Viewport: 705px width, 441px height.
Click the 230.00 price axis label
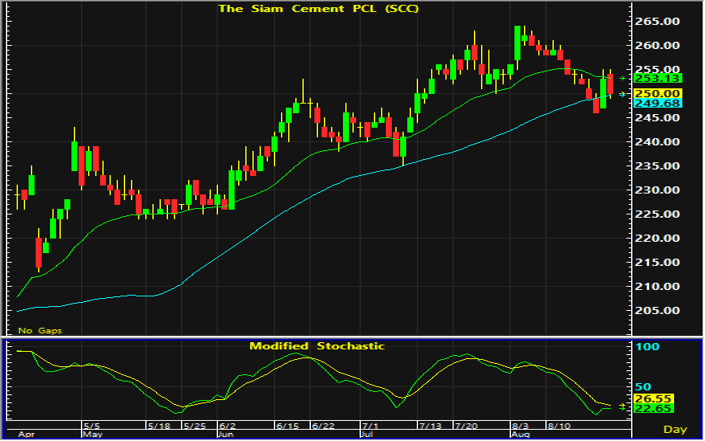[x=657, y=190]
